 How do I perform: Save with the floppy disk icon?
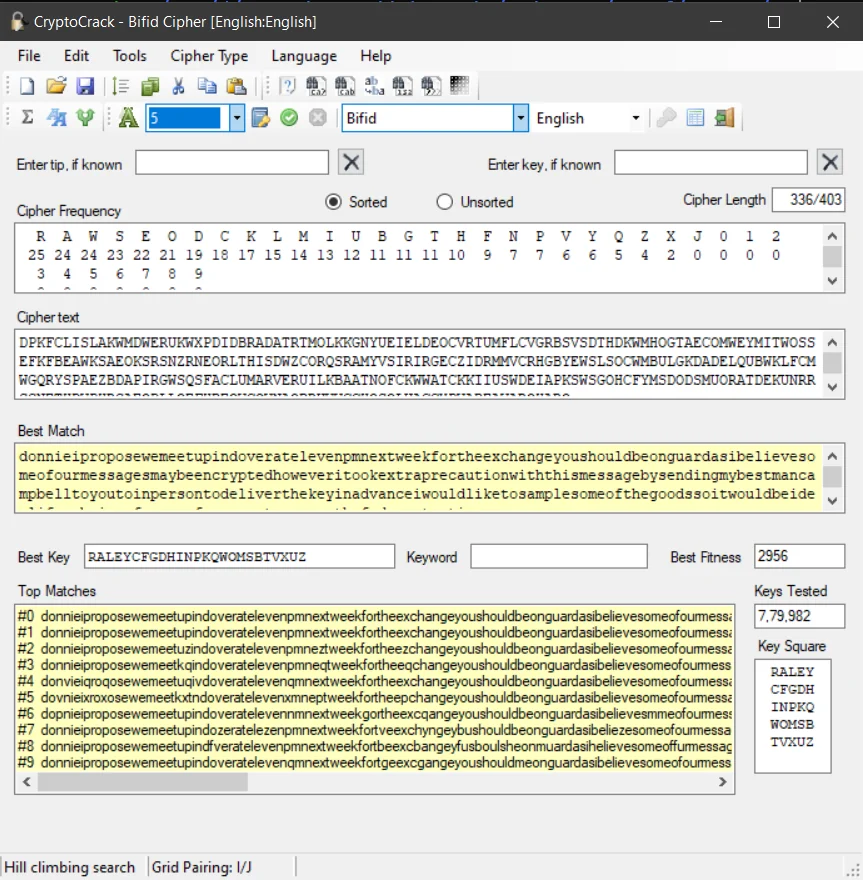tap(85, 86)
